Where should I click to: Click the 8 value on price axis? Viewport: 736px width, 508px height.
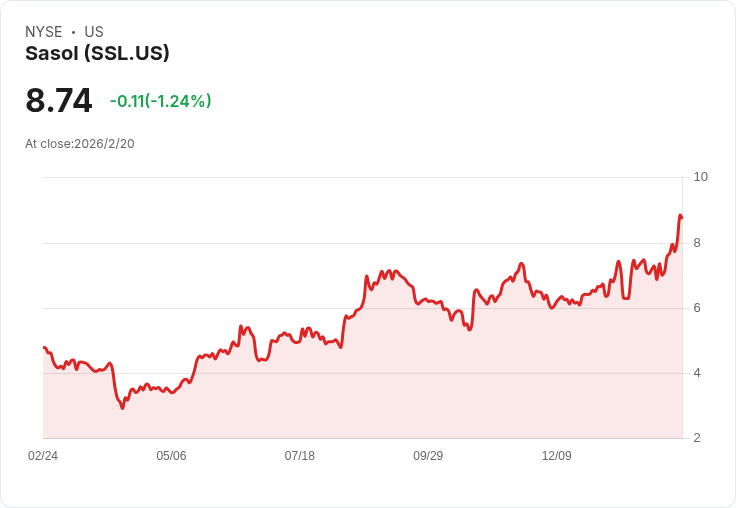697,243
